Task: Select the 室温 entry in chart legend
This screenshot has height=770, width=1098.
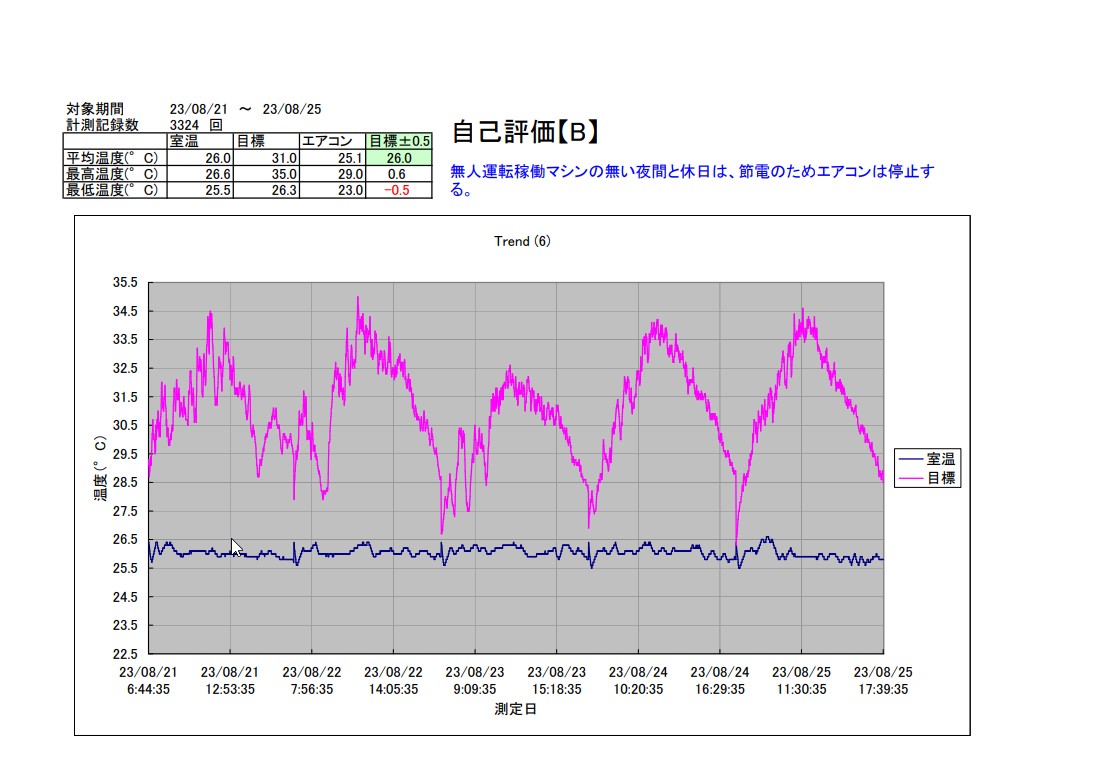Action: 940,459
